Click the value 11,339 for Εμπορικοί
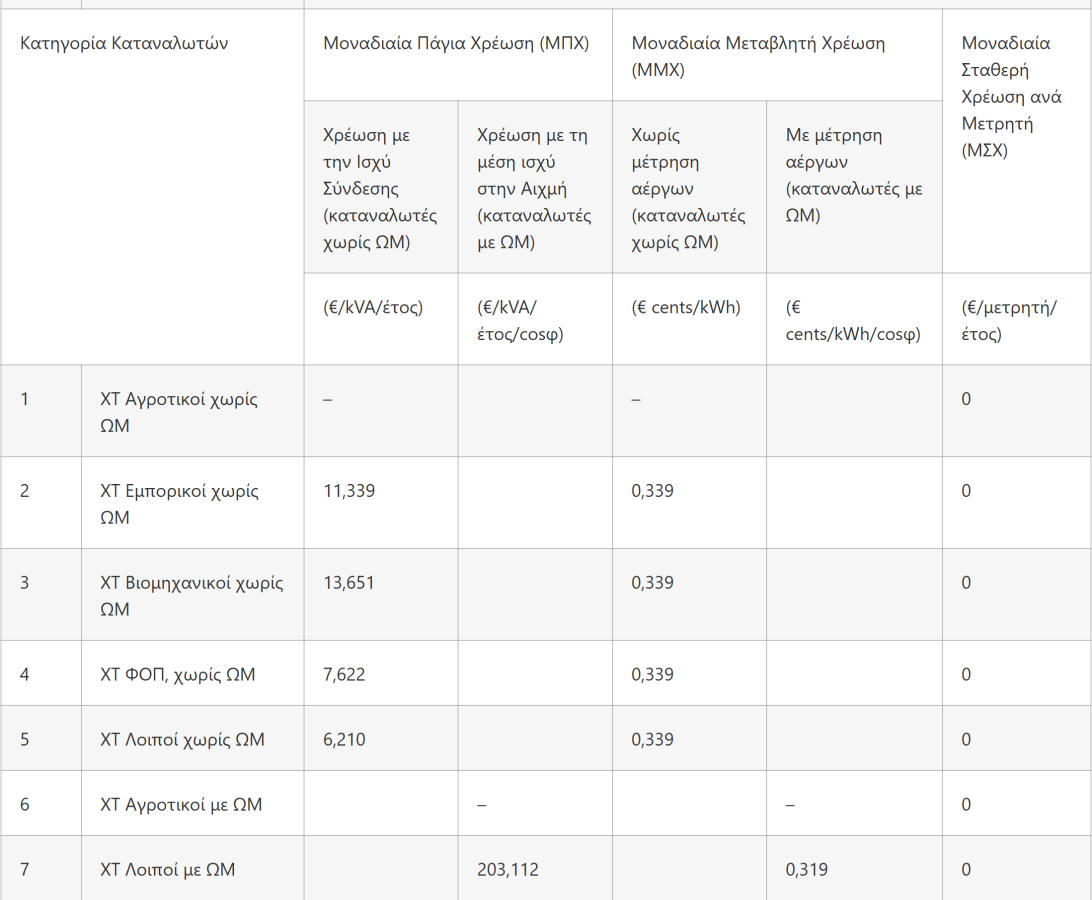The height and width of the screenshot is (900, 1092). (x=349, y=491)
